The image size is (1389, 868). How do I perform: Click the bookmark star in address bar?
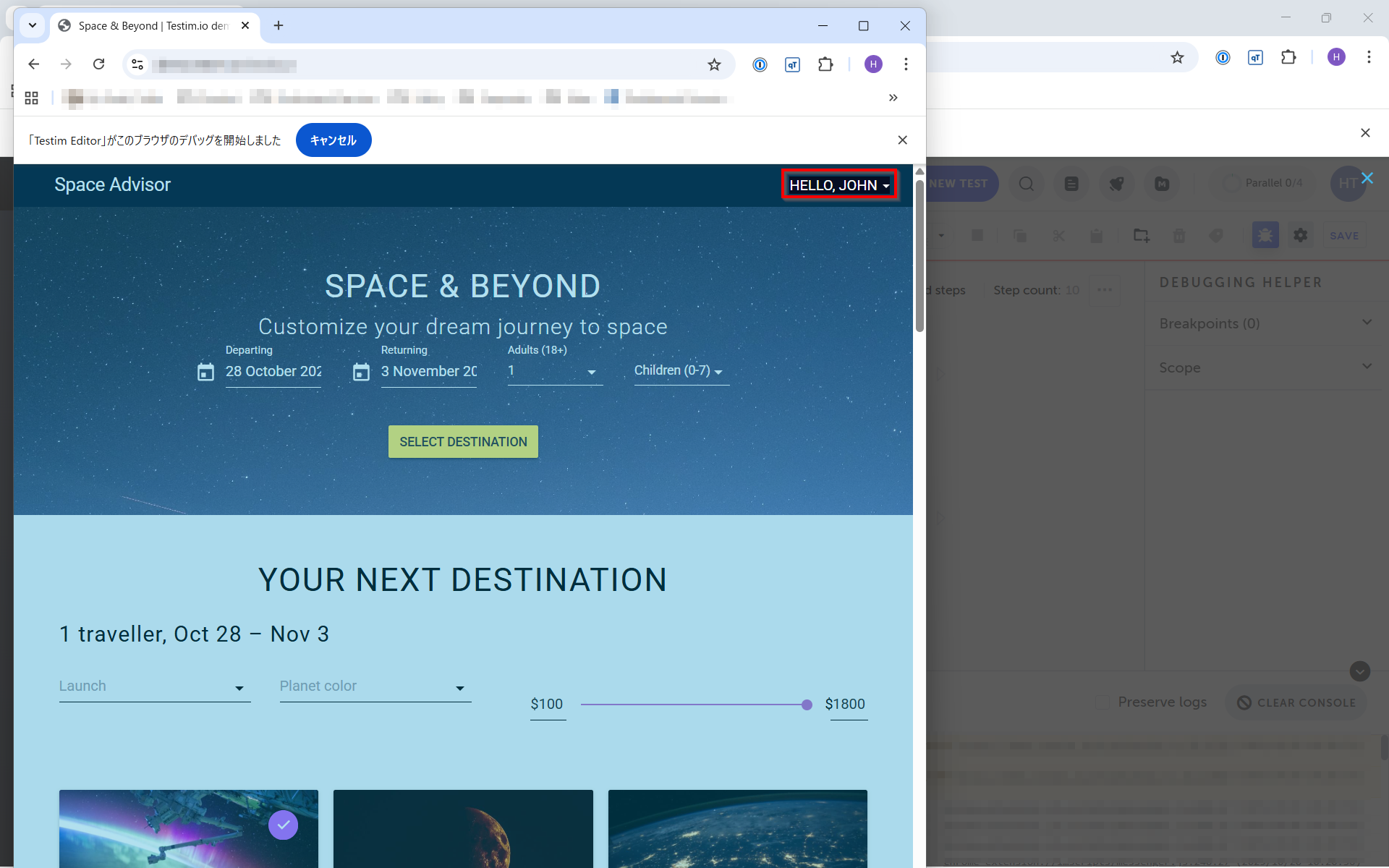714,64
